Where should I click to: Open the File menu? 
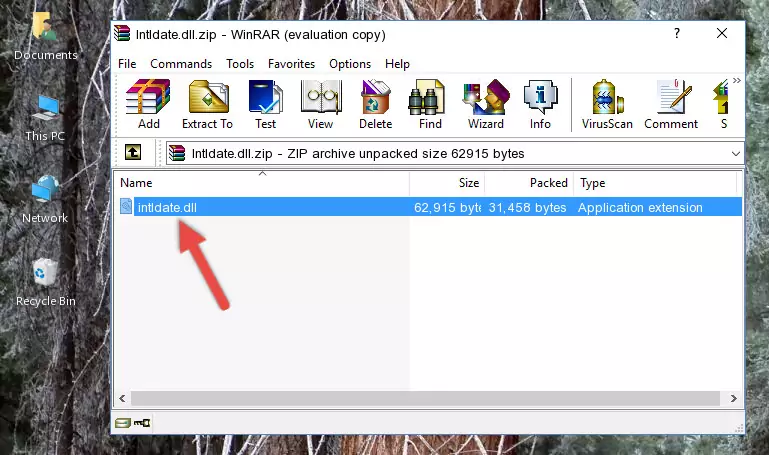pyautogui.click(x=127, y=64)
